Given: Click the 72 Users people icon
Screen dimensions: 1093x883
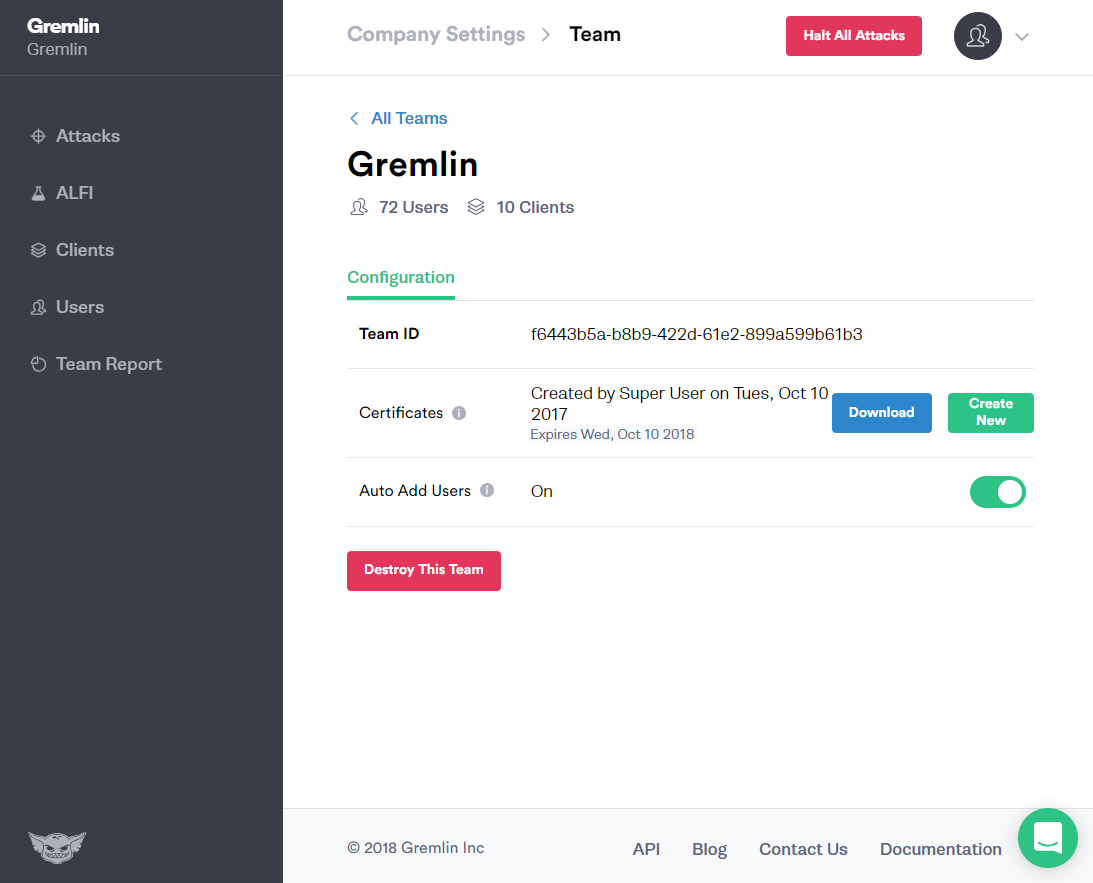Looking at the screenshot, I should pyautogui.click(x=358, y=208).
